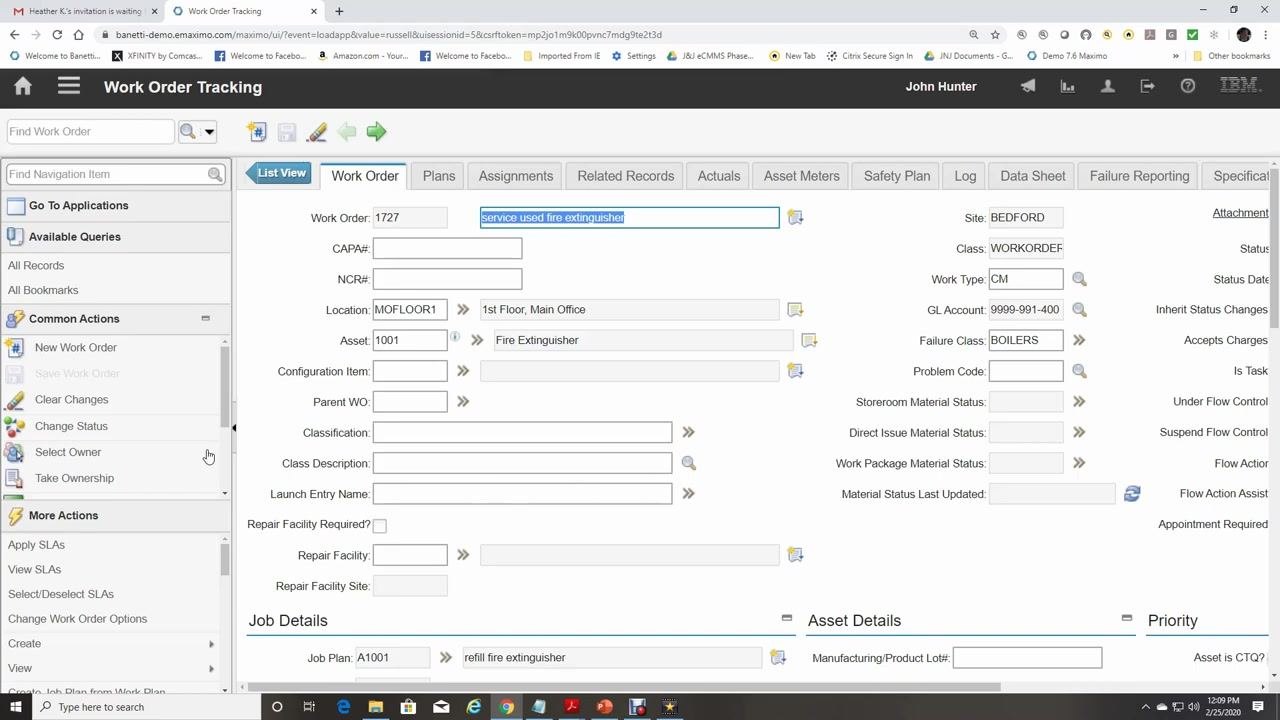Open the hamburger navigation menu
Viewport: 1280px width, 720px height.
click(69, 86)
